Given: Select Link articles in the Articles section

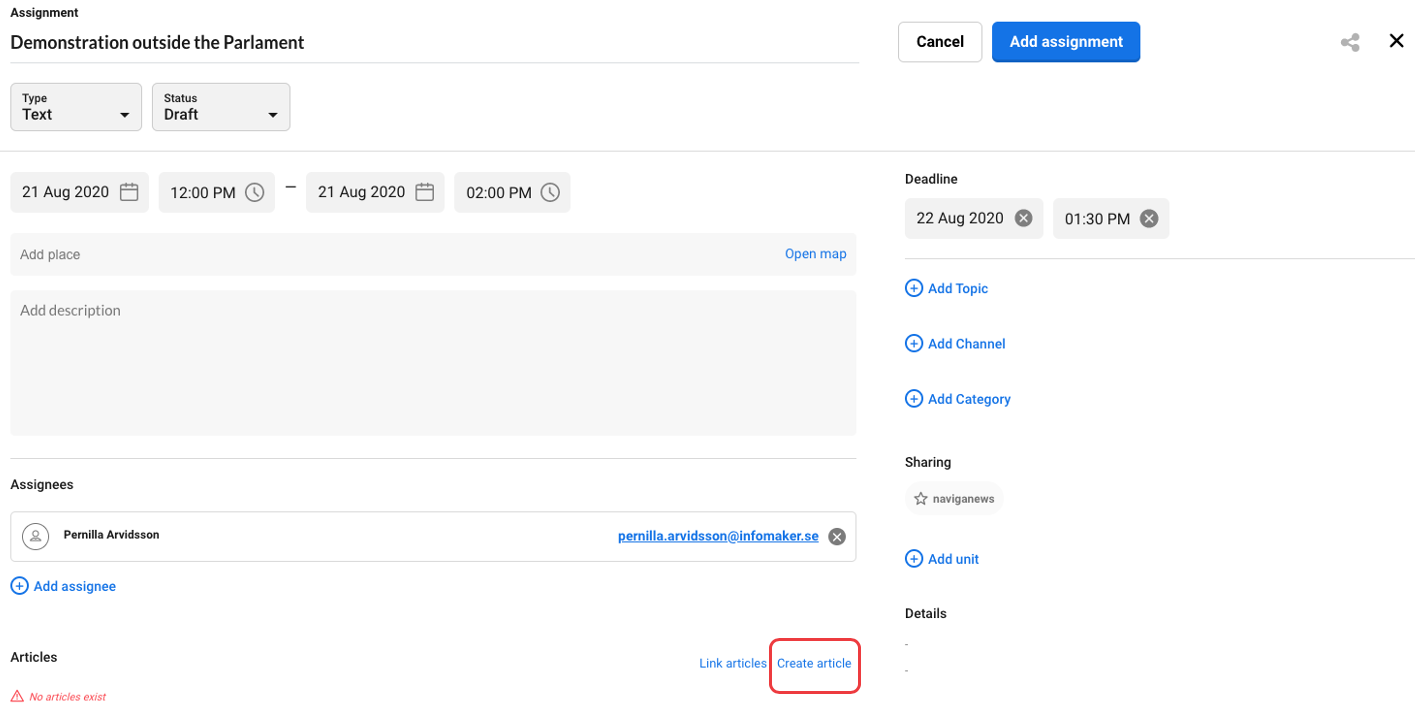Looking at the screenshot, I should [x=733, y=662].
